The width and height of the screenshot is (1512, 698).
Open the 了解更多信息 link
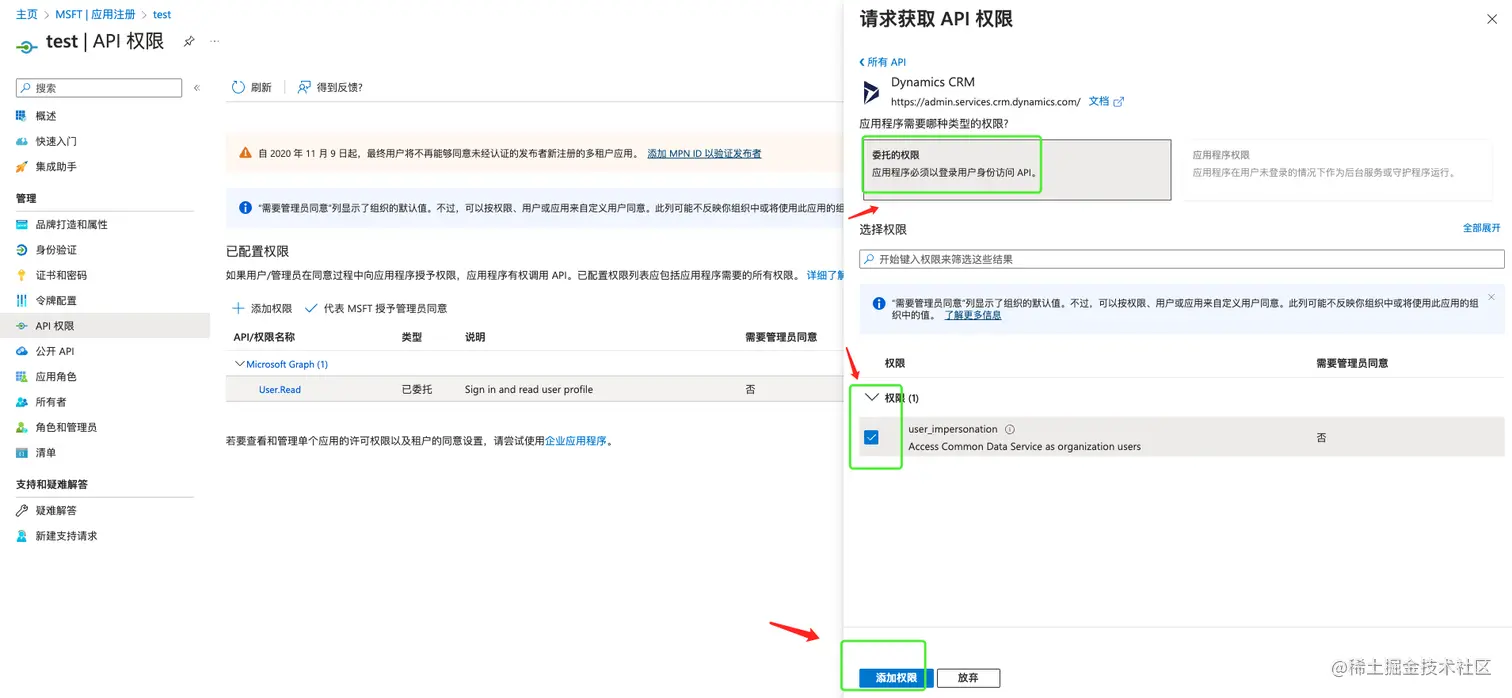[973, 315]
